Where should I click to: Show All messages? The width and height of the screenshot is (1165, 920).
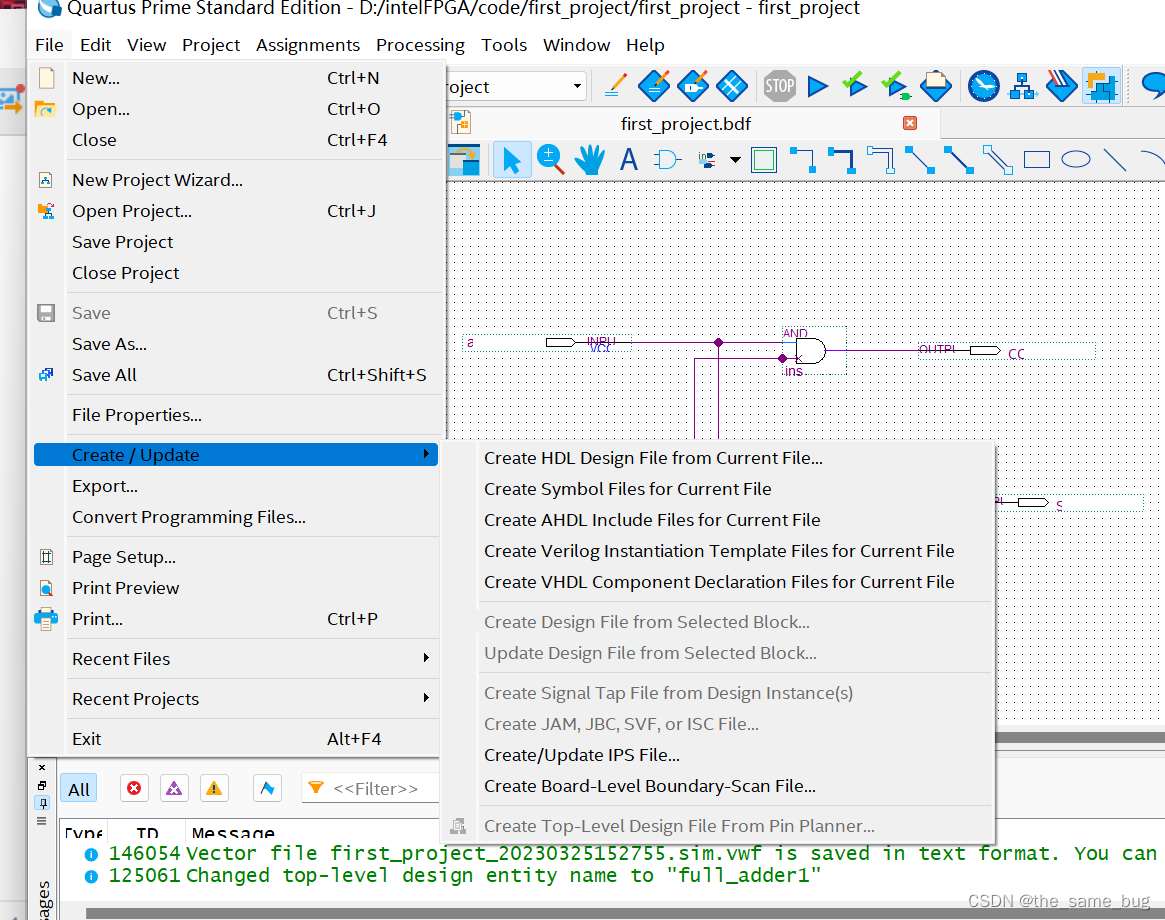pos(79,789)
